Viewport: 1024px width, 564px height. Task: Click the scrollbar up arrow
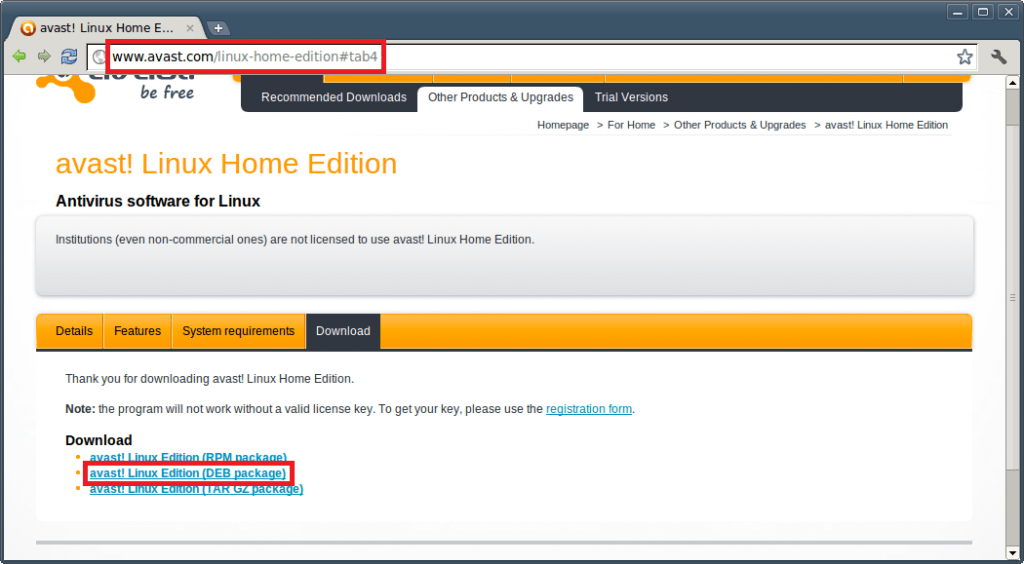1013,83
